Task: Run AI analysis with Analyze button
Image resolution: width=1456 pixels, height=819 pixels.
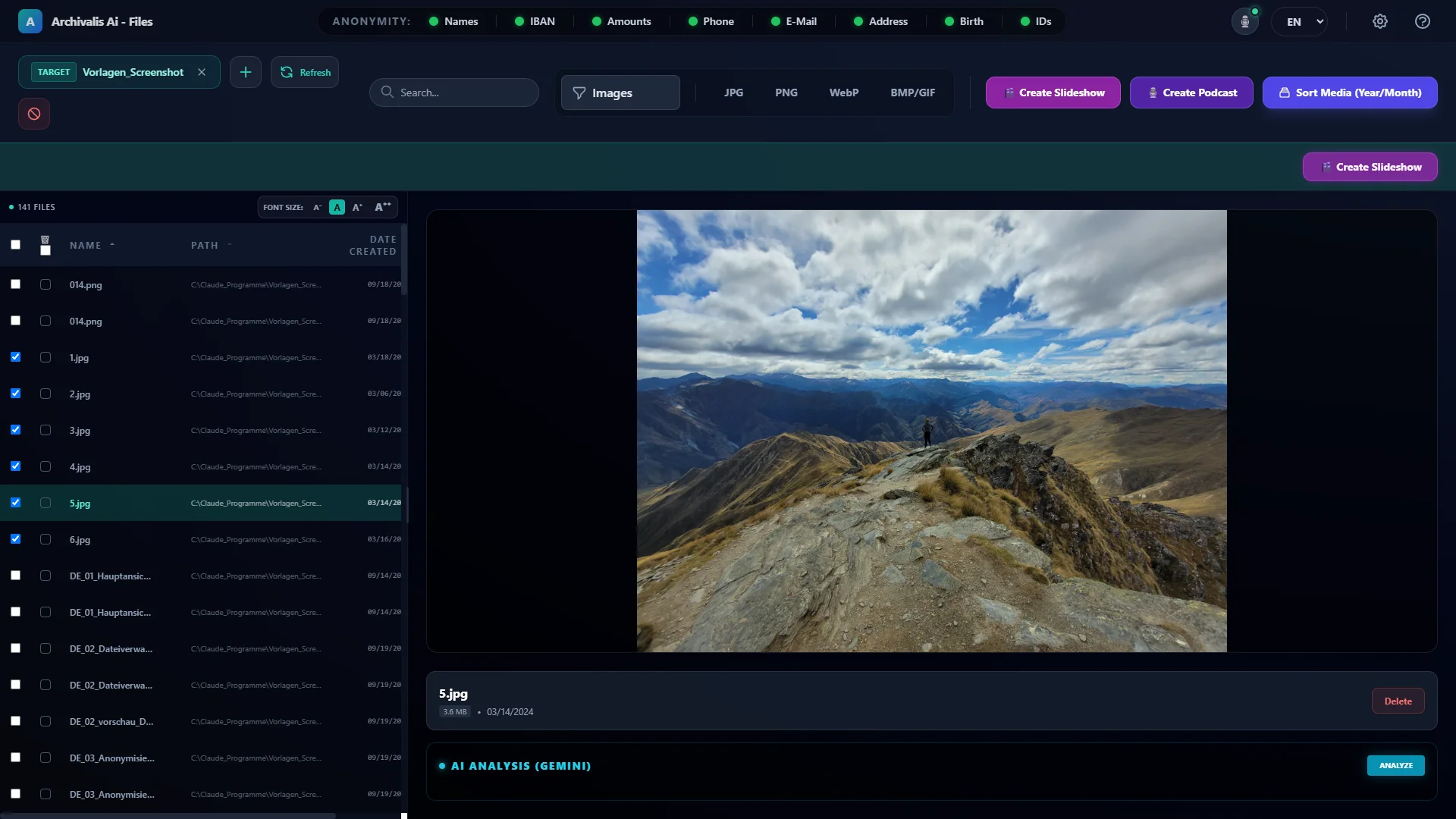Action: coord(1395,765)
